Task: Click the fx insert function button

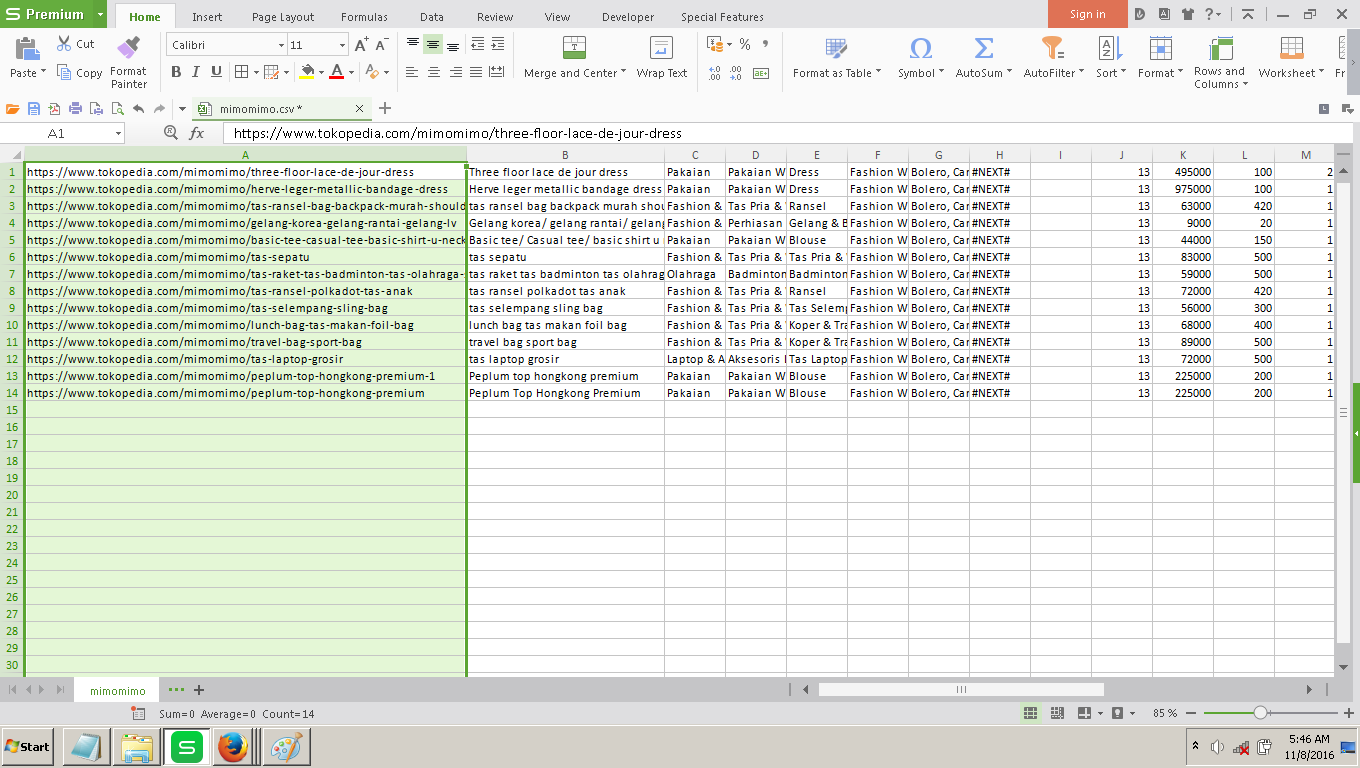Action: [x=197, y=133]
